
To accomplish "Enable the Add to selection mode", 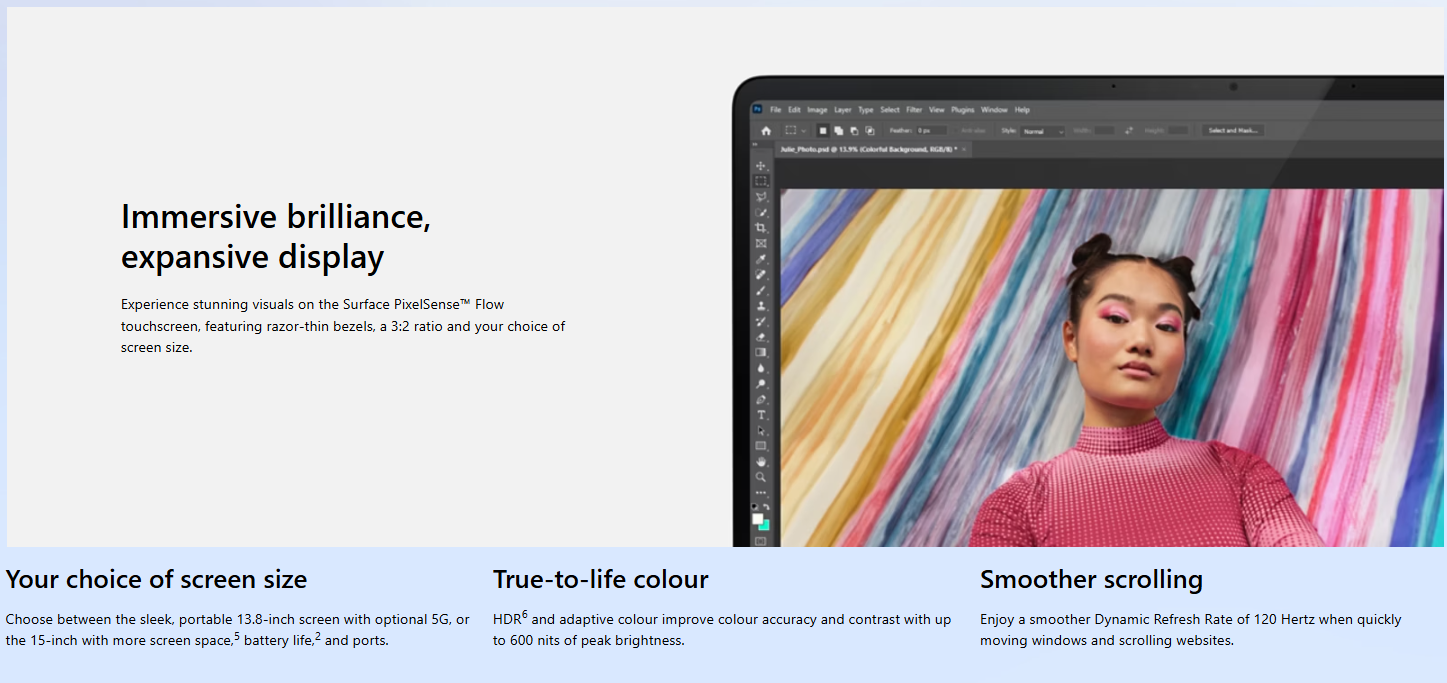I will pos(839,131).
